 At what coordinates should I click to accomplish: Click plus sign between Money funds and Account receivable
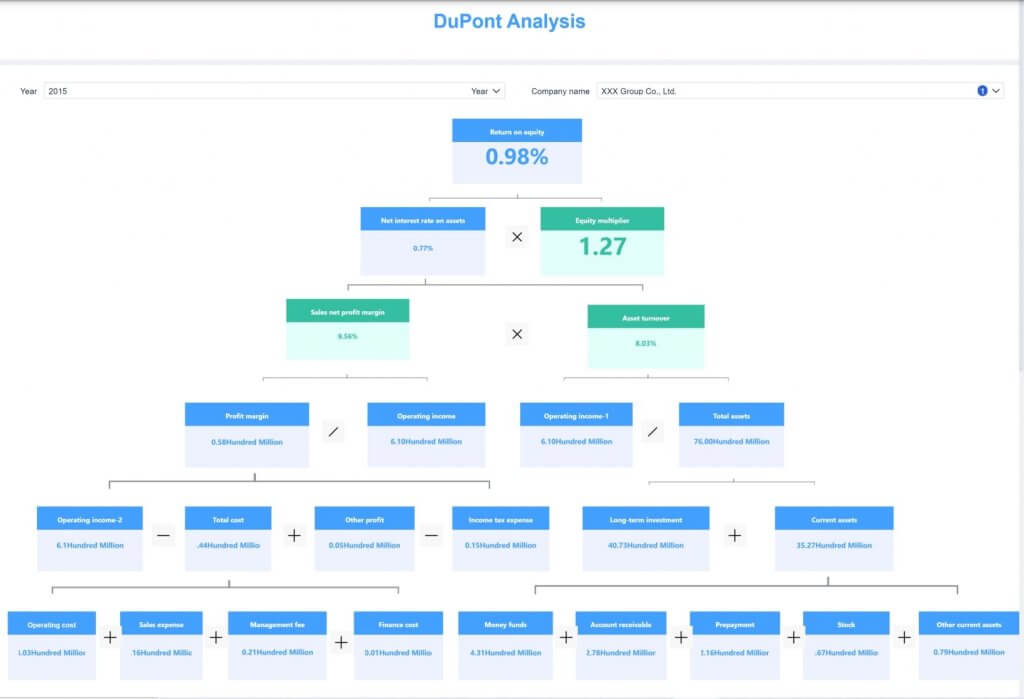566,637
